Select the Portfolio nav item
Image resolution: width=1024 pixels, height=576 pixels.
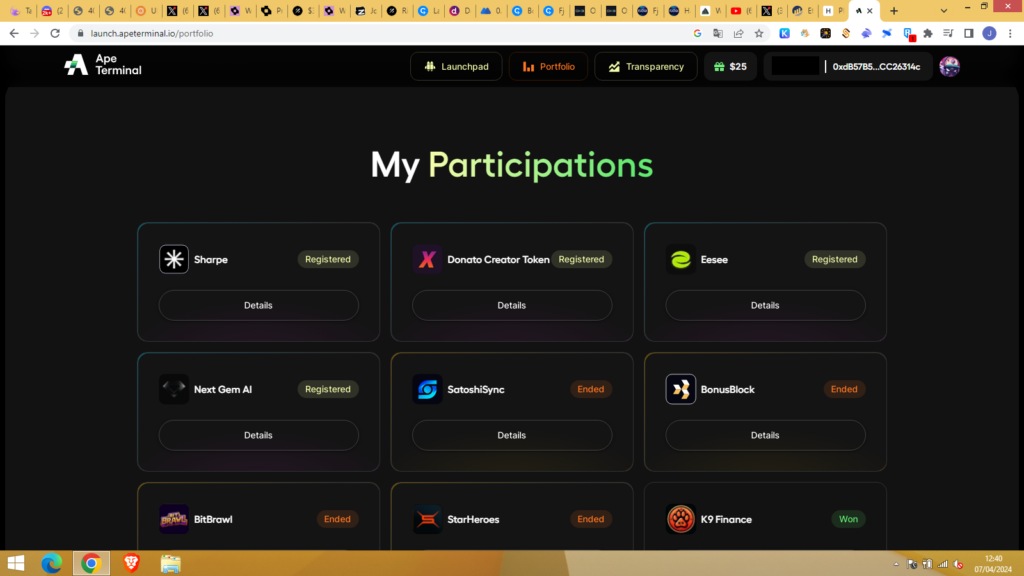(549, 67)
